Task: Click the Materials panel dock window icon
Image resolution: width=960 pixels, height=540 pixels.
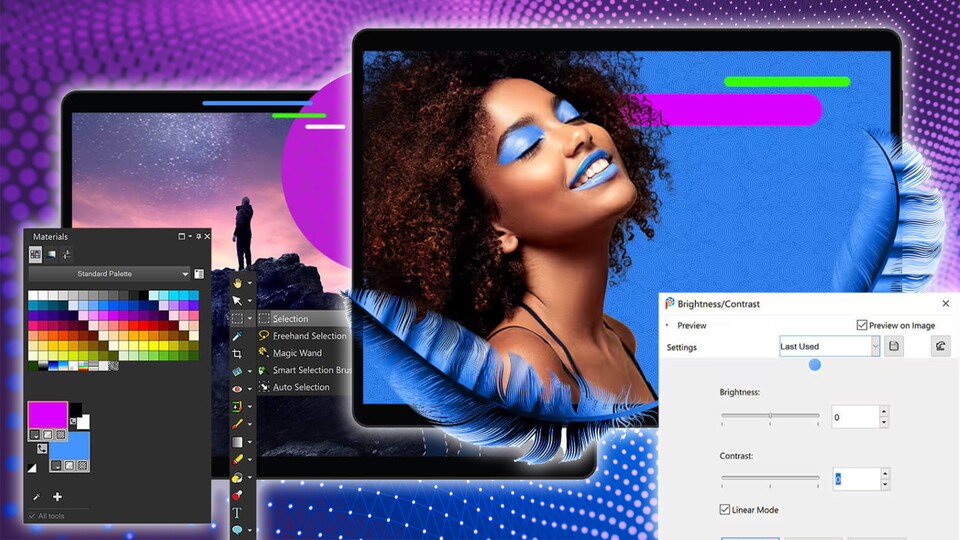Action: [x=181, y=236]
